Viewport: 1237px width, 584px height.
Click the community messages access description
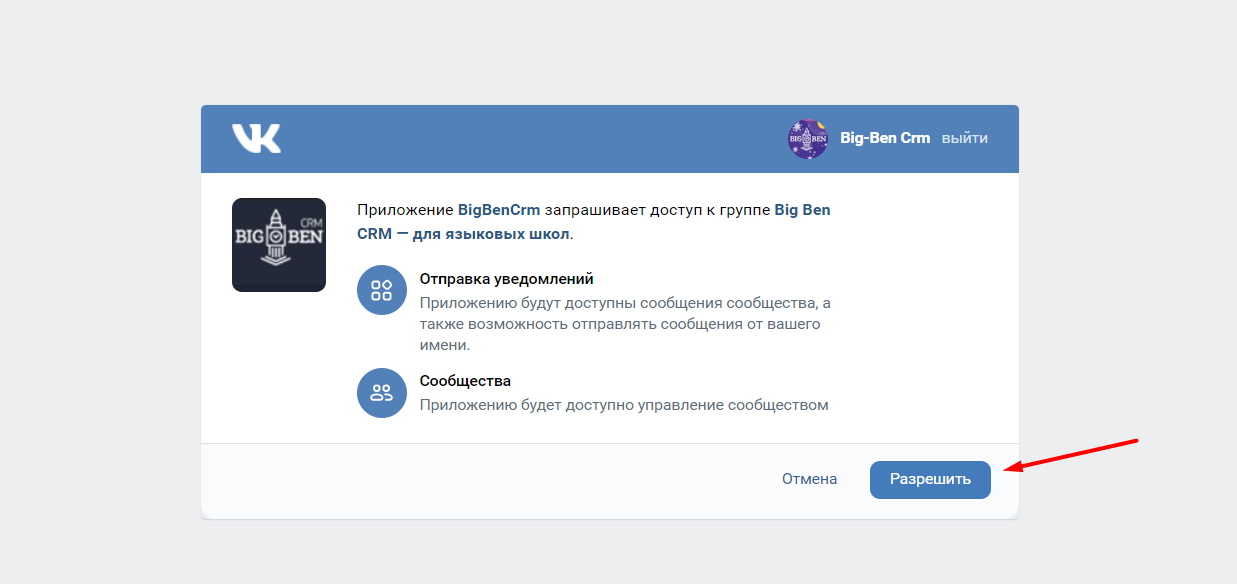[x=625, y=324]
